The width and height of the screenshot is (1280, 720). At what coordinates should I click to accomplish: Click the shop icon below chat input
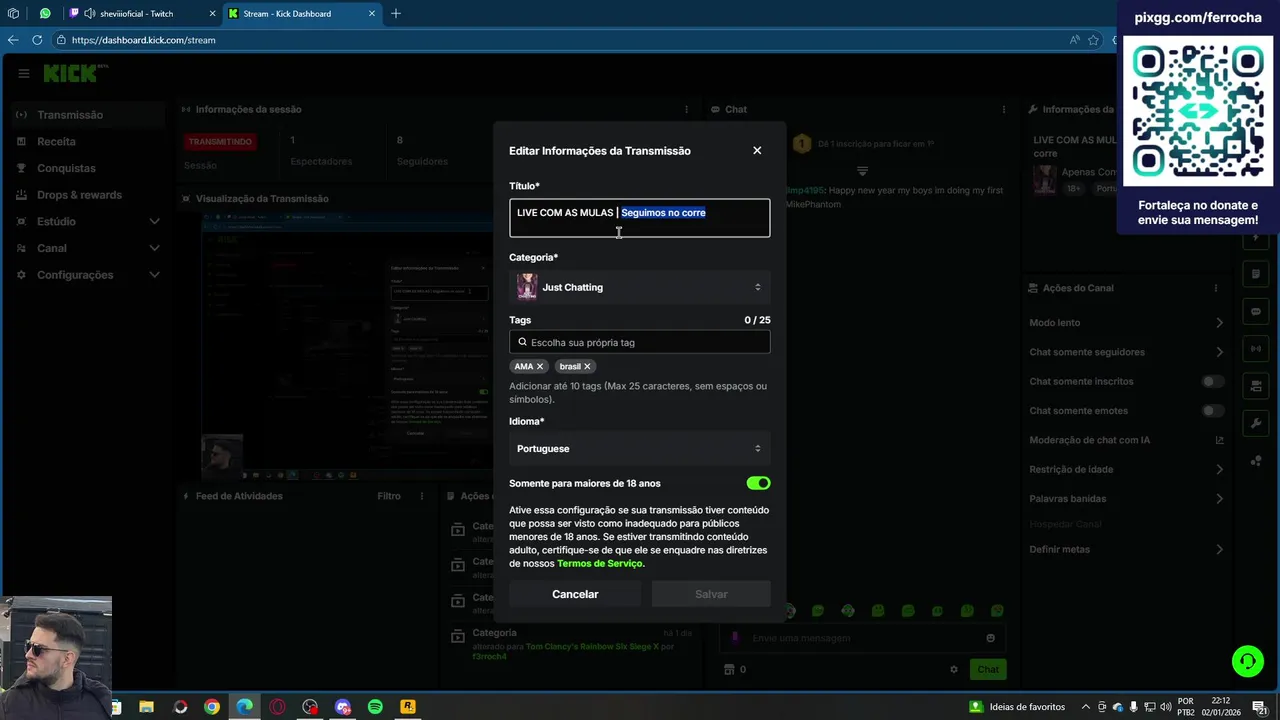click(729, 669)
